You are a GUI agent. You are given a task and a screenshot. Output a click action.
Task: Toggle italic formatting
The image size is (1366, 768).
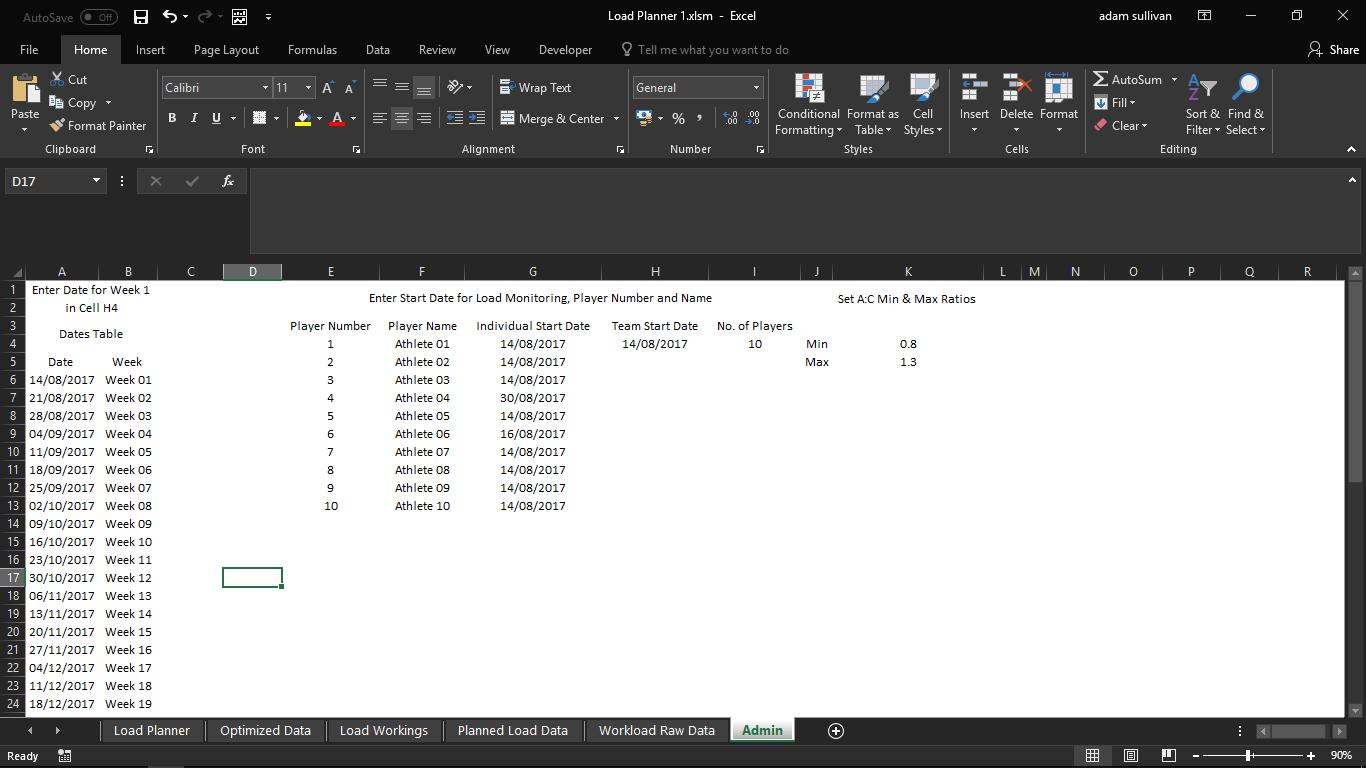coord(193,118)
